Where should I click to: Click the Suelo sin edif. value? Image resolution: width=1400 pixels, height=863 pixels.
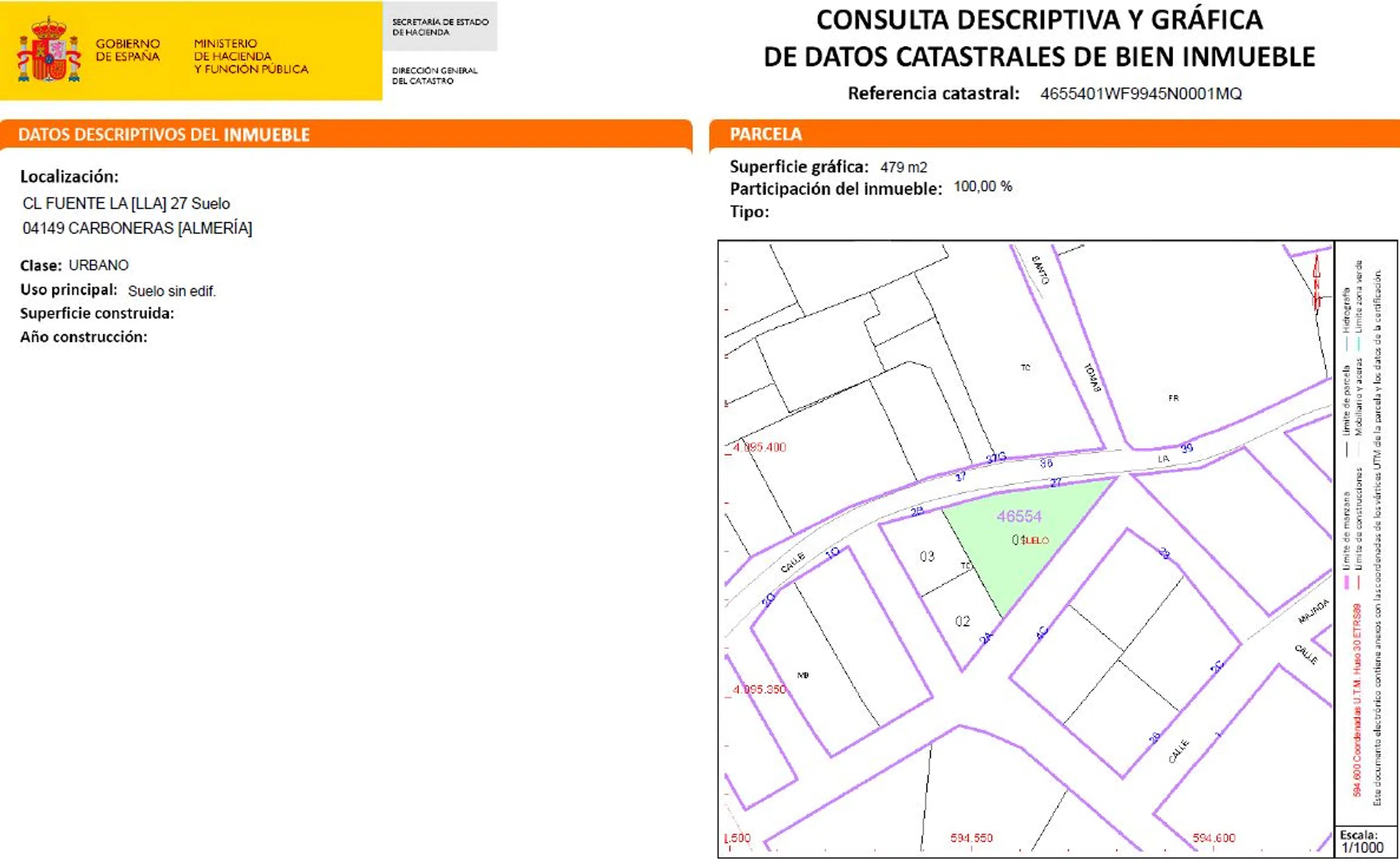(172, 291)
